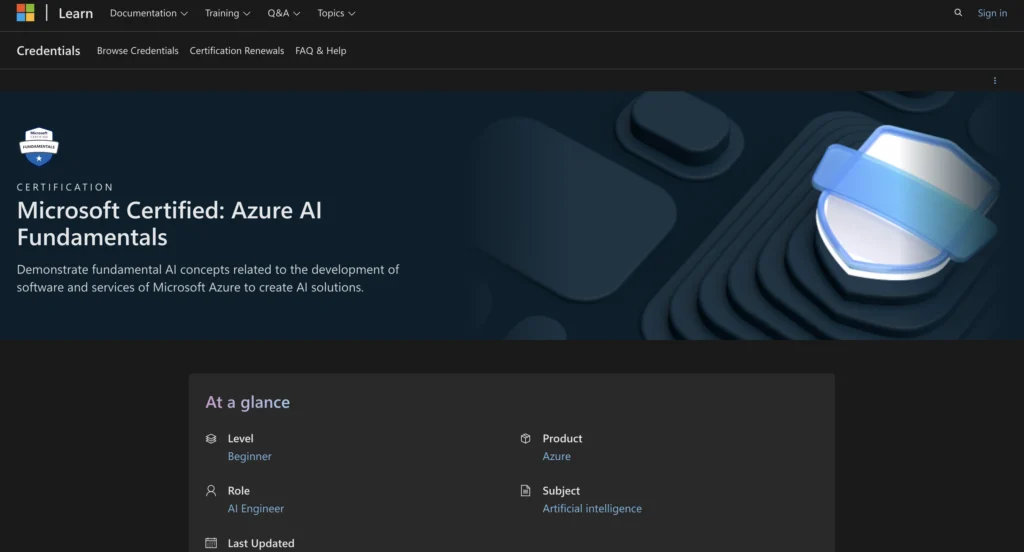This screenshot has width=1024, height=552.
Task: Click the Subject document icon
Action: click(x=526, y=491)
